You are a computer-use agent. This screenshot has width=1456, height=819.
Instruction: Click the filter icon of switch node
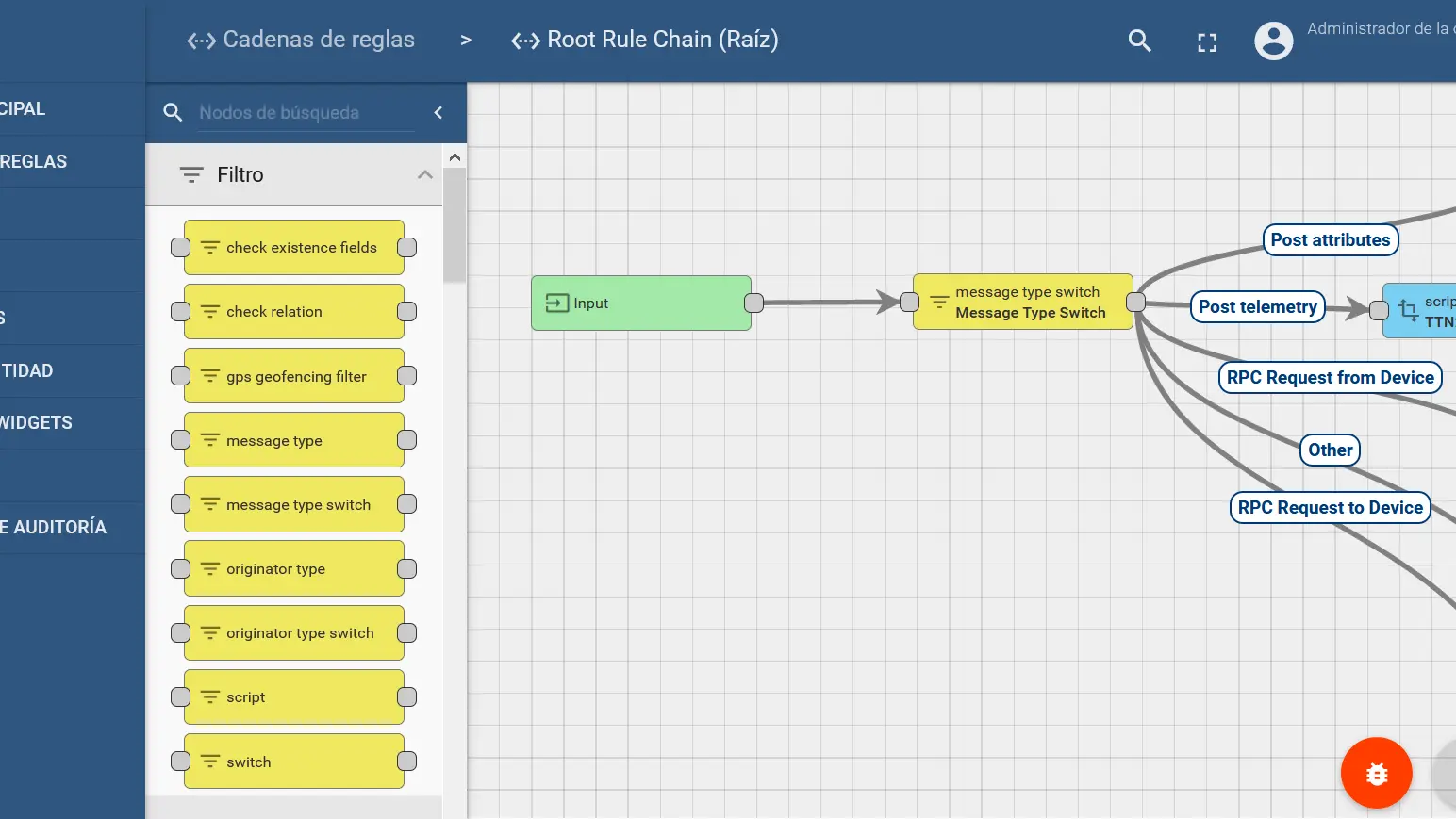pos(210,762)
